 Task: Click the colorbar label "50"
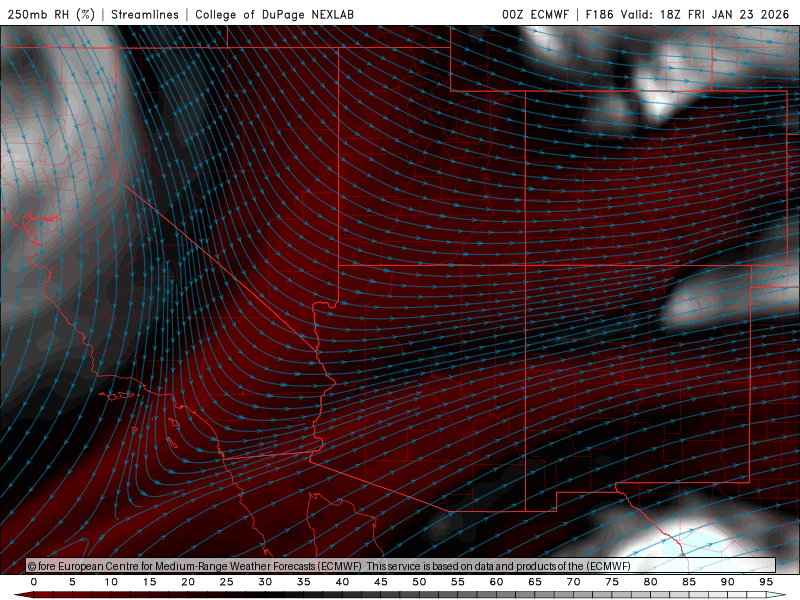419,582
